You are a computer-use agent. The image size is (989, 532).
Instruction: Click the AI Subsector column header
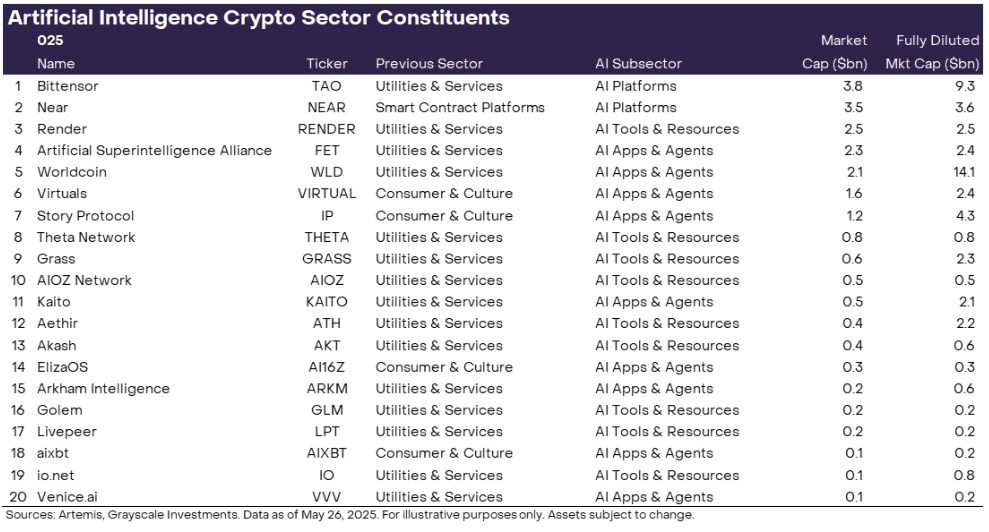(x=638, y=63)
